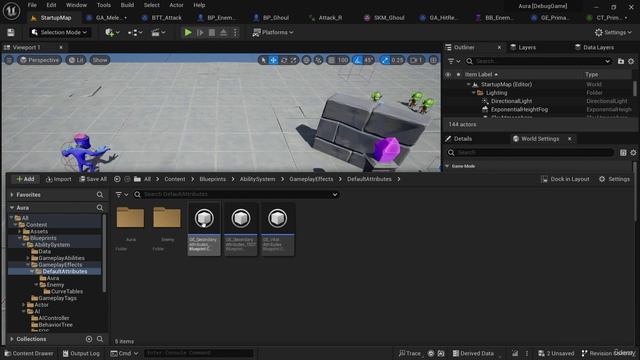Click the Show button in viewport
640x360 pixels.
click(x=100, y=60)
